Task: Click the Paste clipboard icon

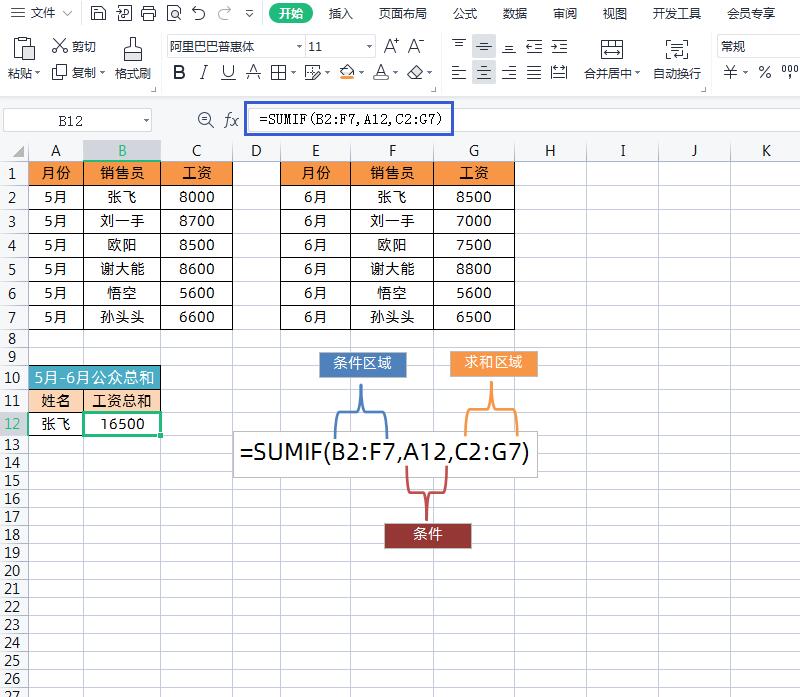Action: [23, 49]
